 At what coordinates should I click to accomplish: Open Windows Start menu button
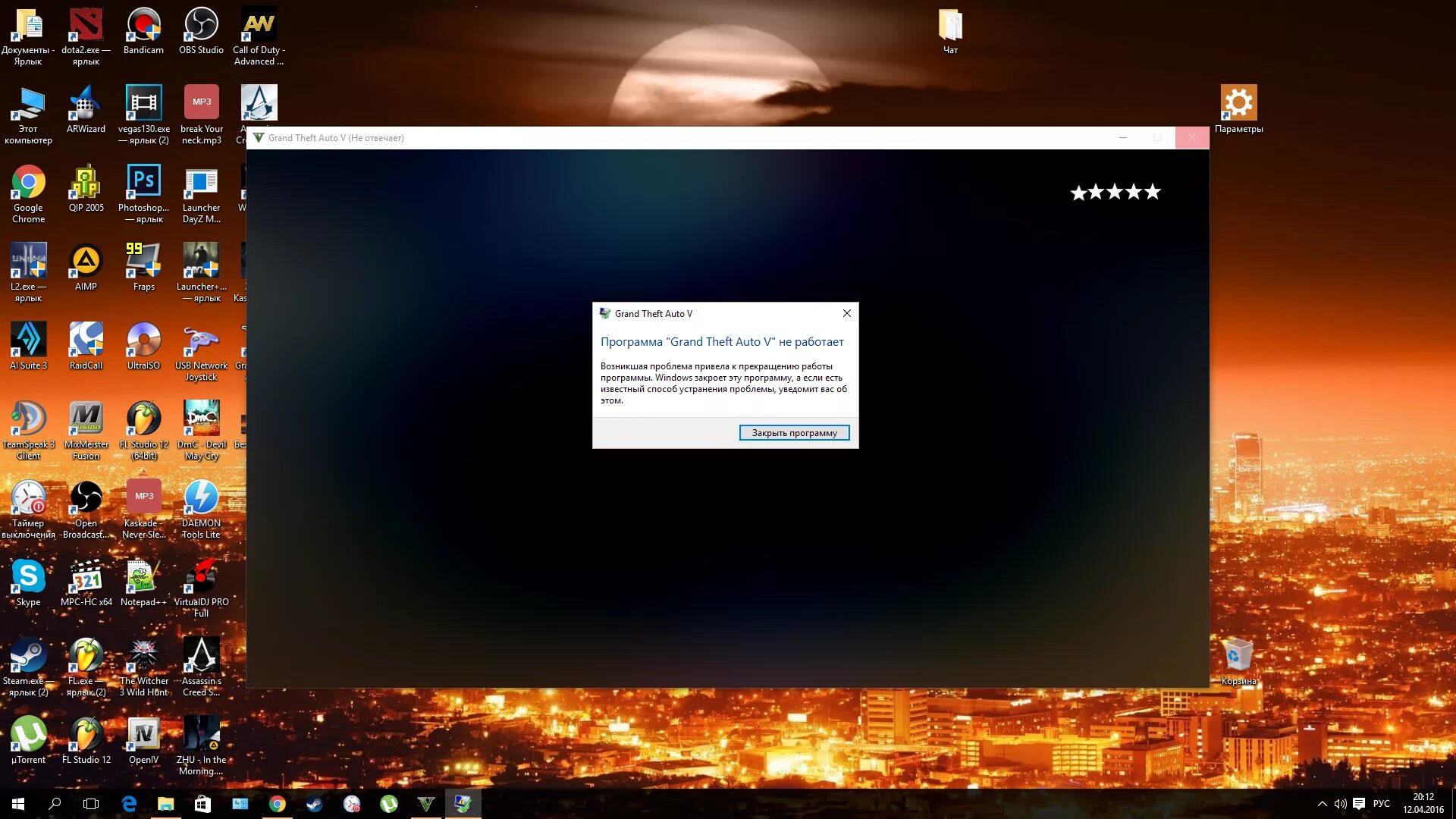click(x=17, y=803)
